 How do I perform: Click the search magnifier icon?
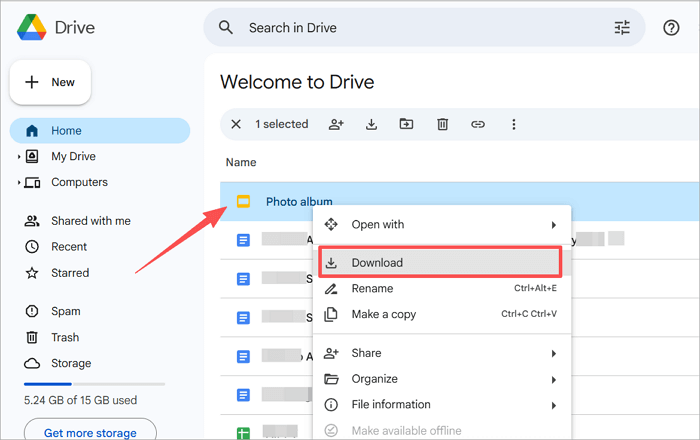pos(225,28)
